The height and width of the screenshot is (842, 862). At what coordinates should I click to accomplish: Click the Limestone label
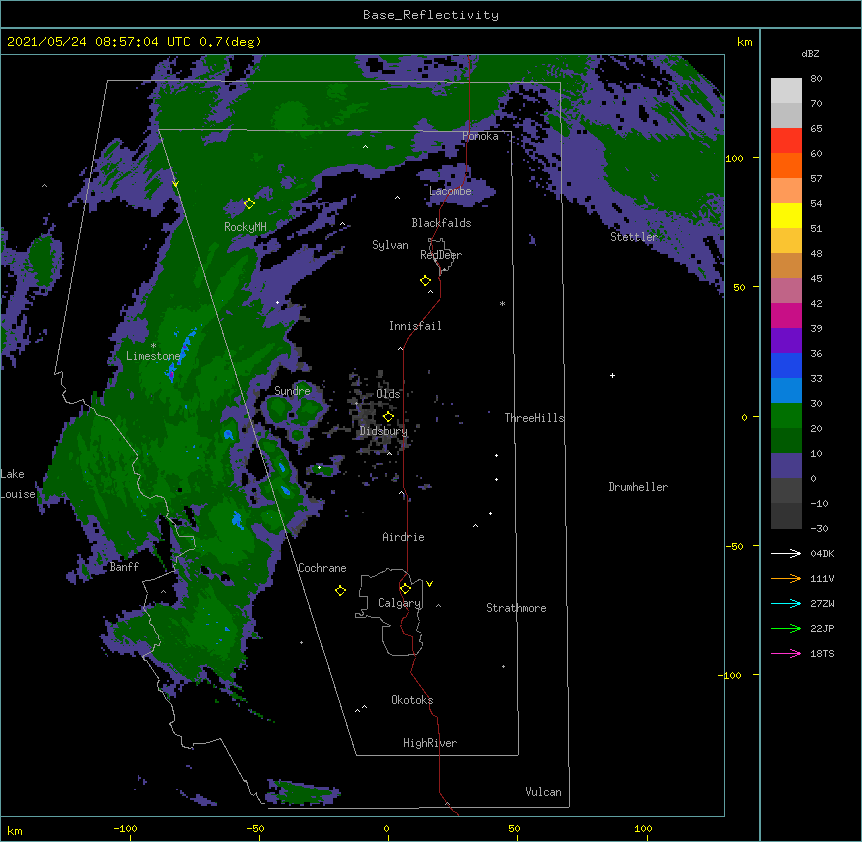tap(153, 356)
